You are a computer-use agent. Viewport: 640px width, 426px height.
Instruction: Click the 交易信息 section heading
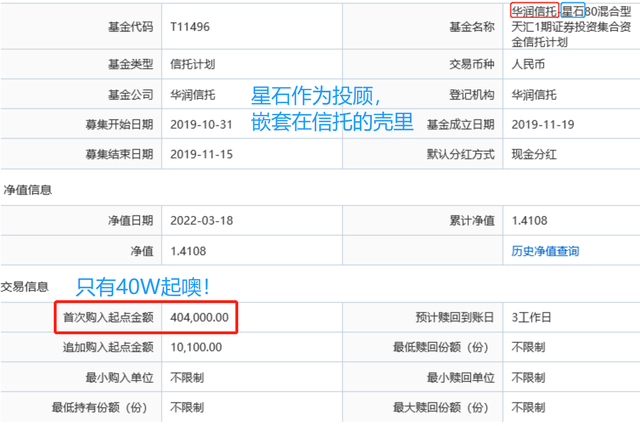tap(24, 287)
